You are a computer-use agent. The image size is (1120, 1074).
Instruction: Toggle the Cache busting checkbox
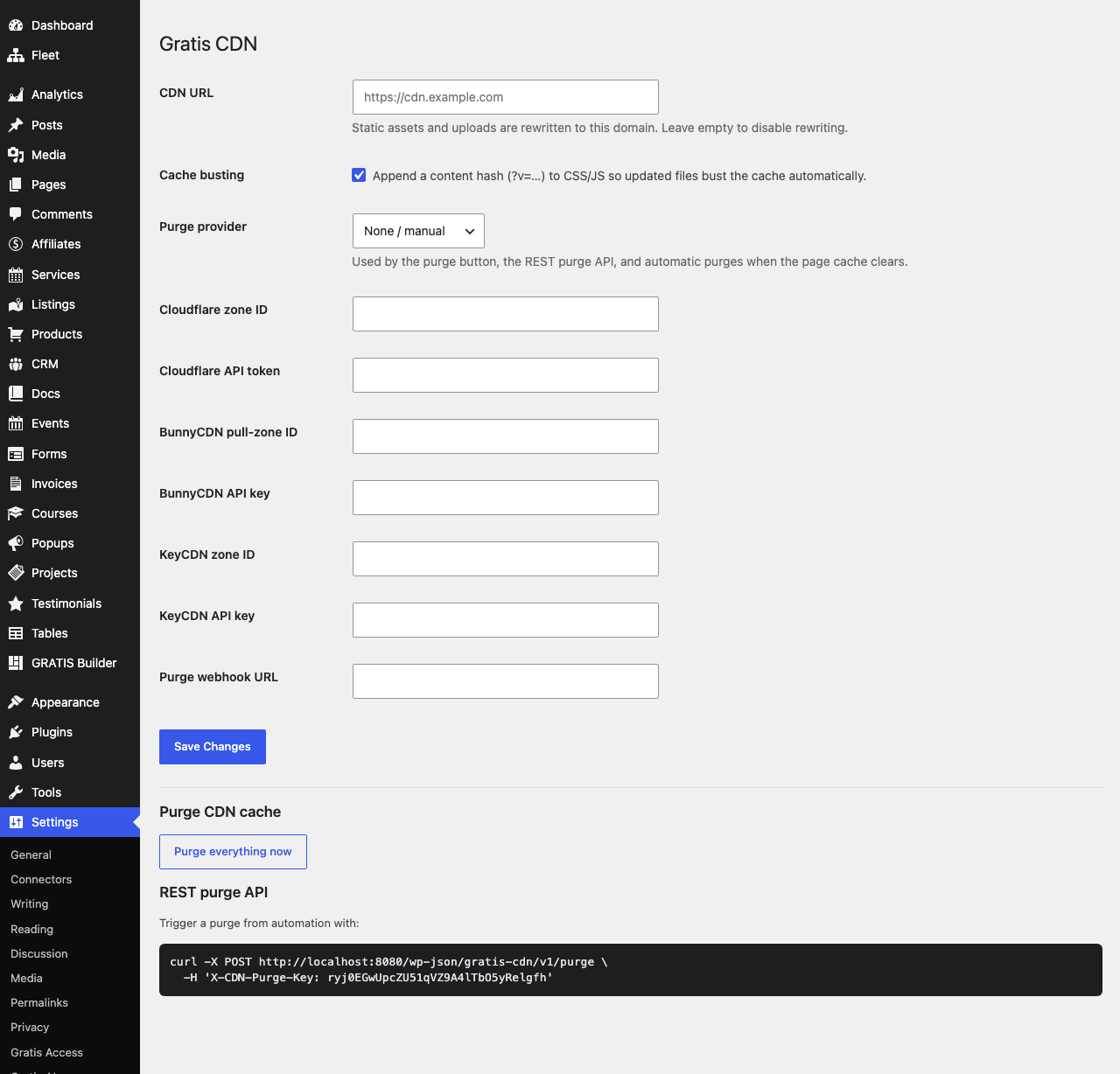[x=359, y=175]
